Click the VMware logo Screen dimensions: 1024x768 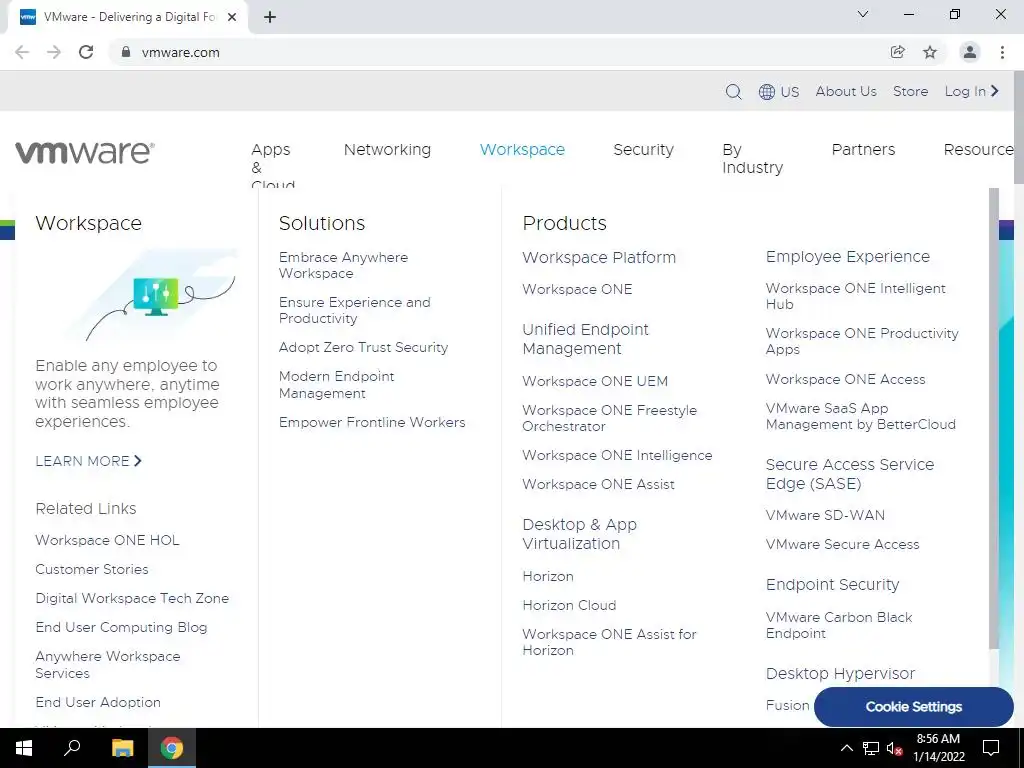coord(85,152)
